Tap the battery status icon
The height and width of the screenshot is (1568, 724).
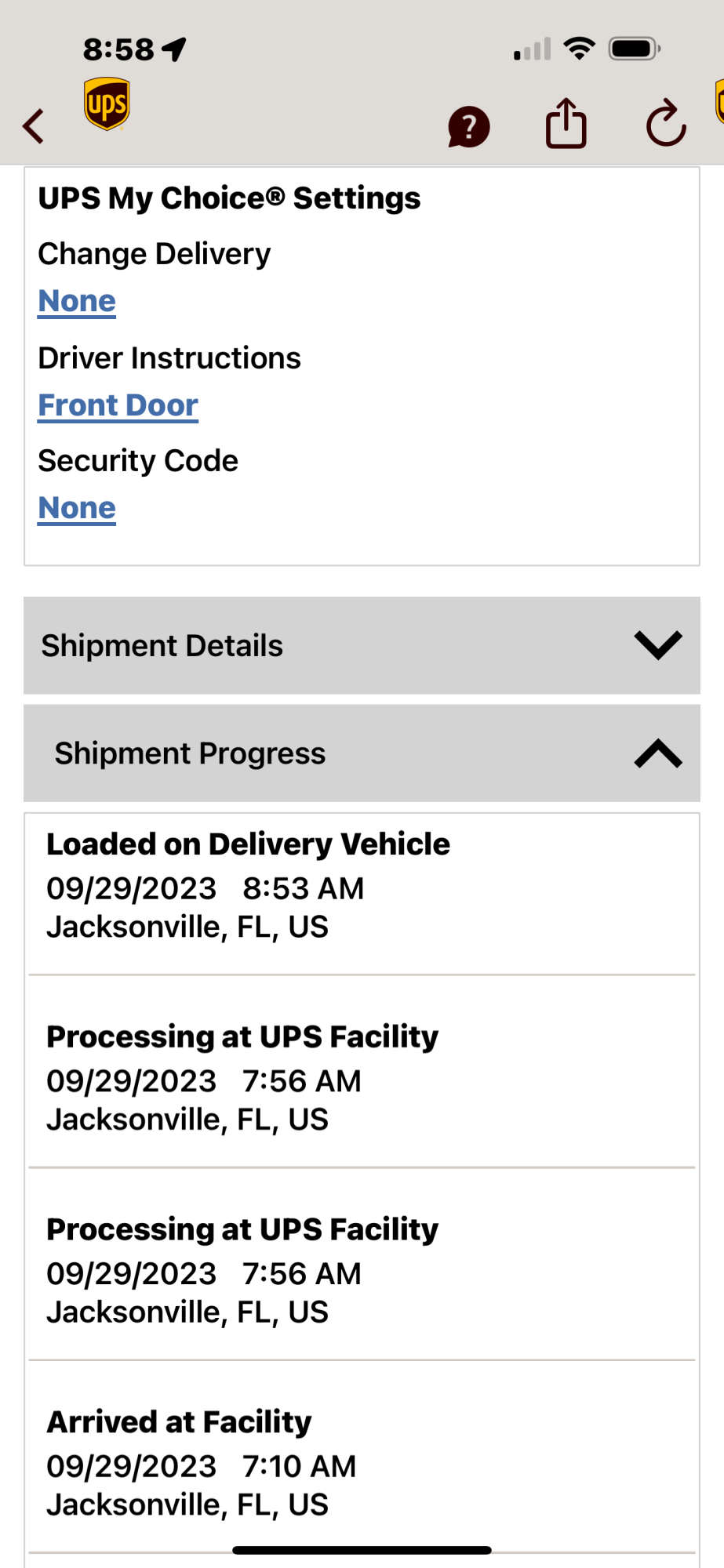tap(635, 49)
